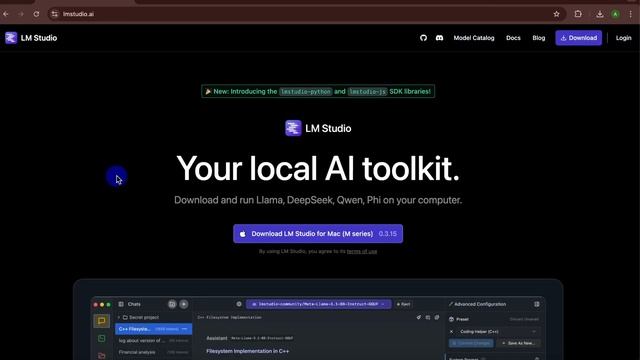
Task: Open the GitHub icon link
Action: coord(423,38)
